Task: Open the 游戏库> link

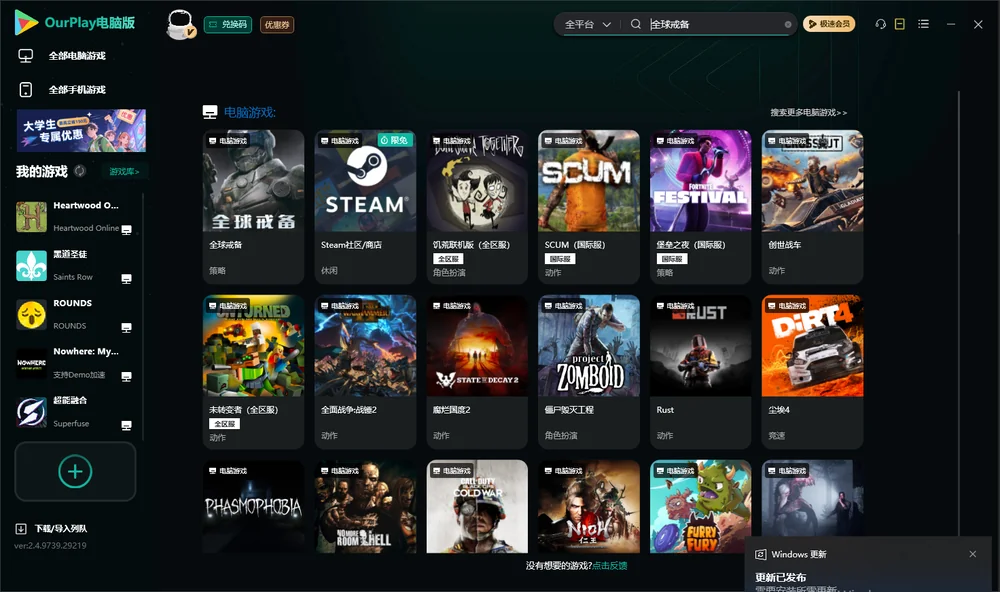Action: coord(124,171)
